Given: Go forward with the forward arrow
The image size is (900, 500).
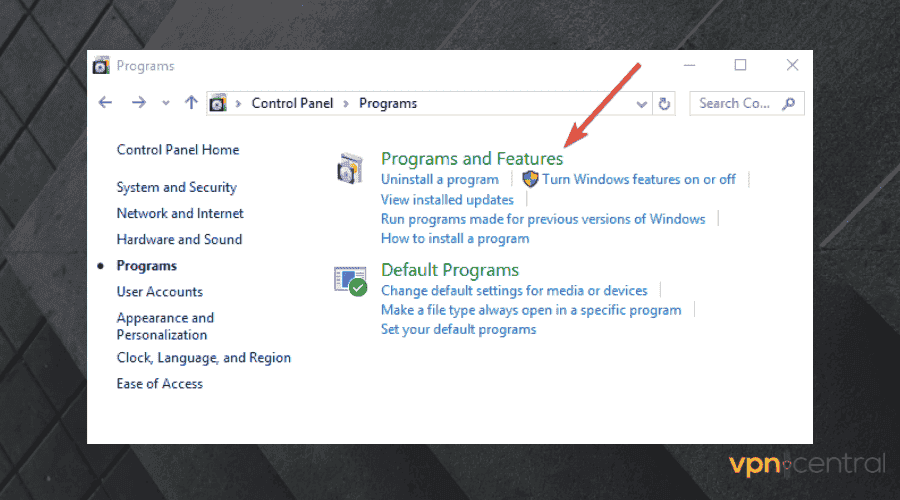Looking at the screenshot, I should tap(138, 103).
